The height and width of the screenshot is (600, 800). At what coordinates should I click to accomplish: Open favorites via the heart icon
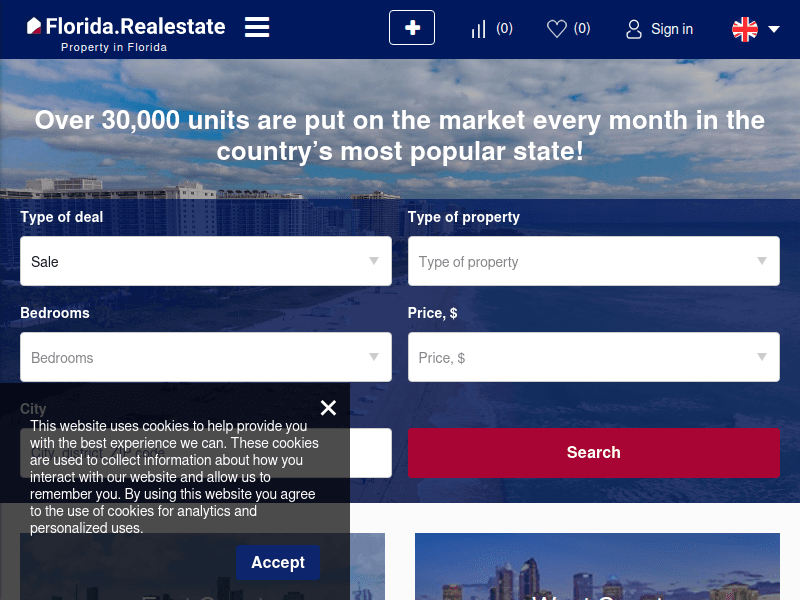coord(557,29)
